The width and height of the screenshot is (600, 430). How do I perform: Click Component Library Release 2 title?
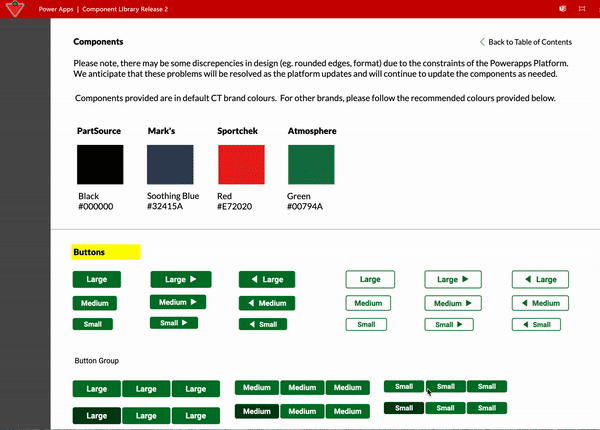(125, 9)
